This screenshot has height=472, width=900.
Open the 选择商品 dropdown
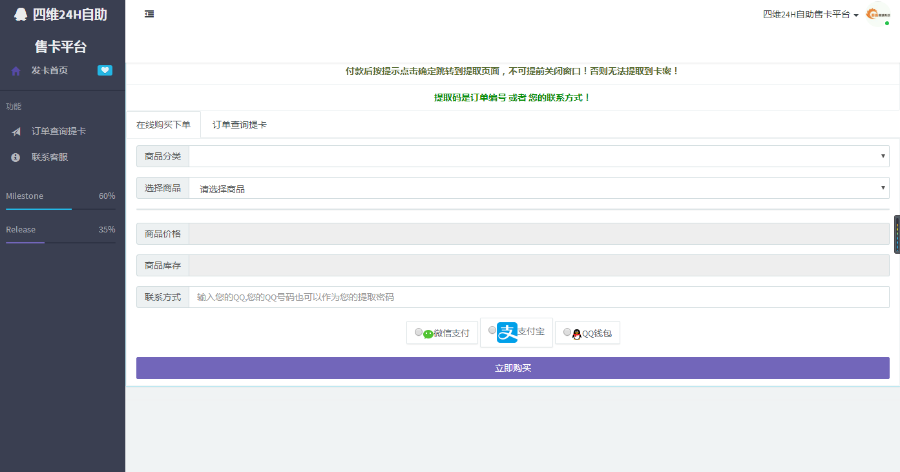[x=539, y=188]
